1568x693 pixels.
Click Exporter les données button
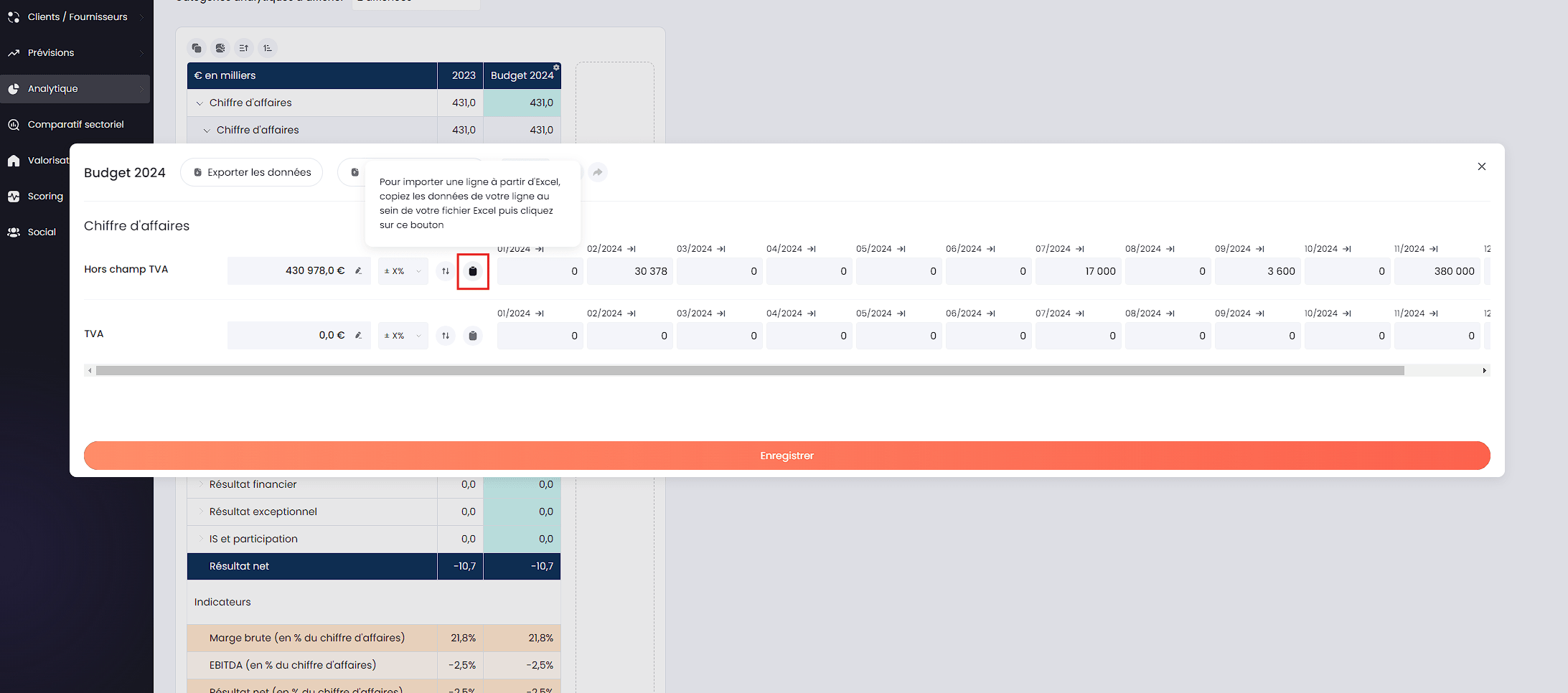(x=251, y=172)
